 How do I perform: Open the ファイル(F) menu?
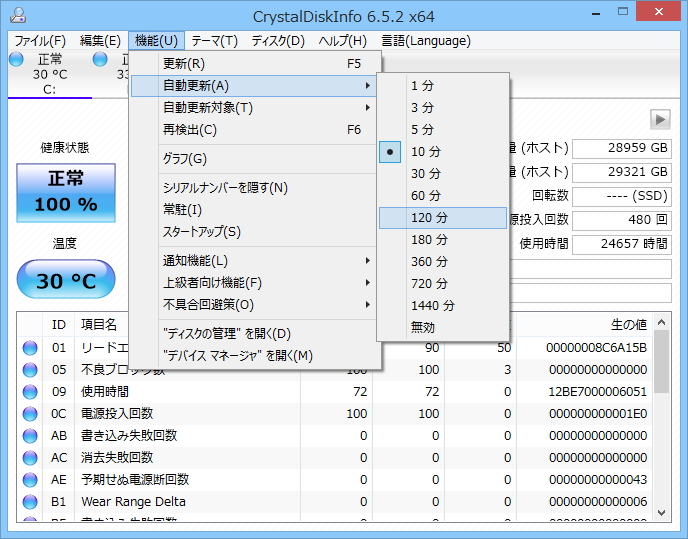click(40, 41)
